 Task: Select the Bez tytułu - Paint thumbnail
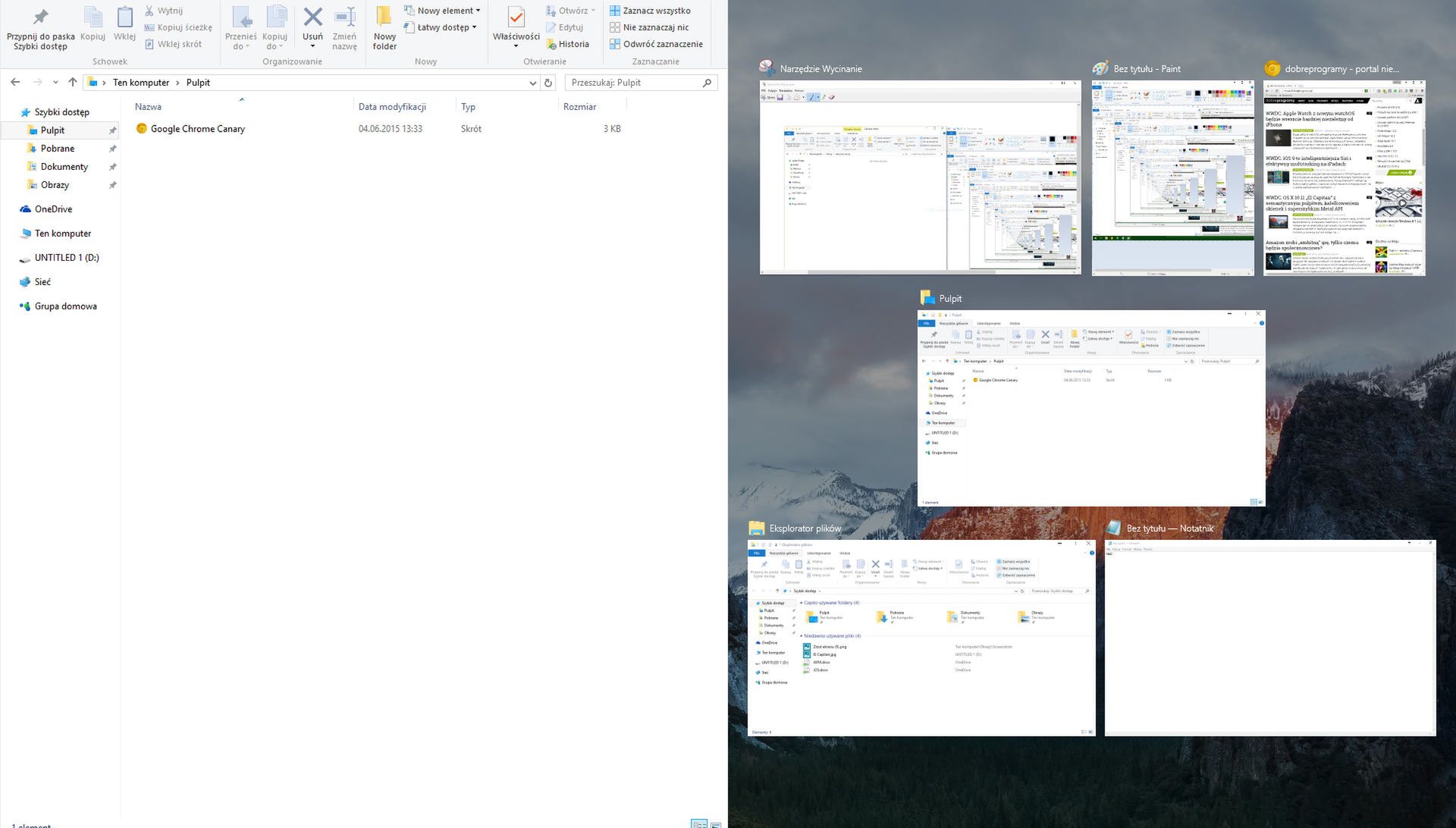1172,177
